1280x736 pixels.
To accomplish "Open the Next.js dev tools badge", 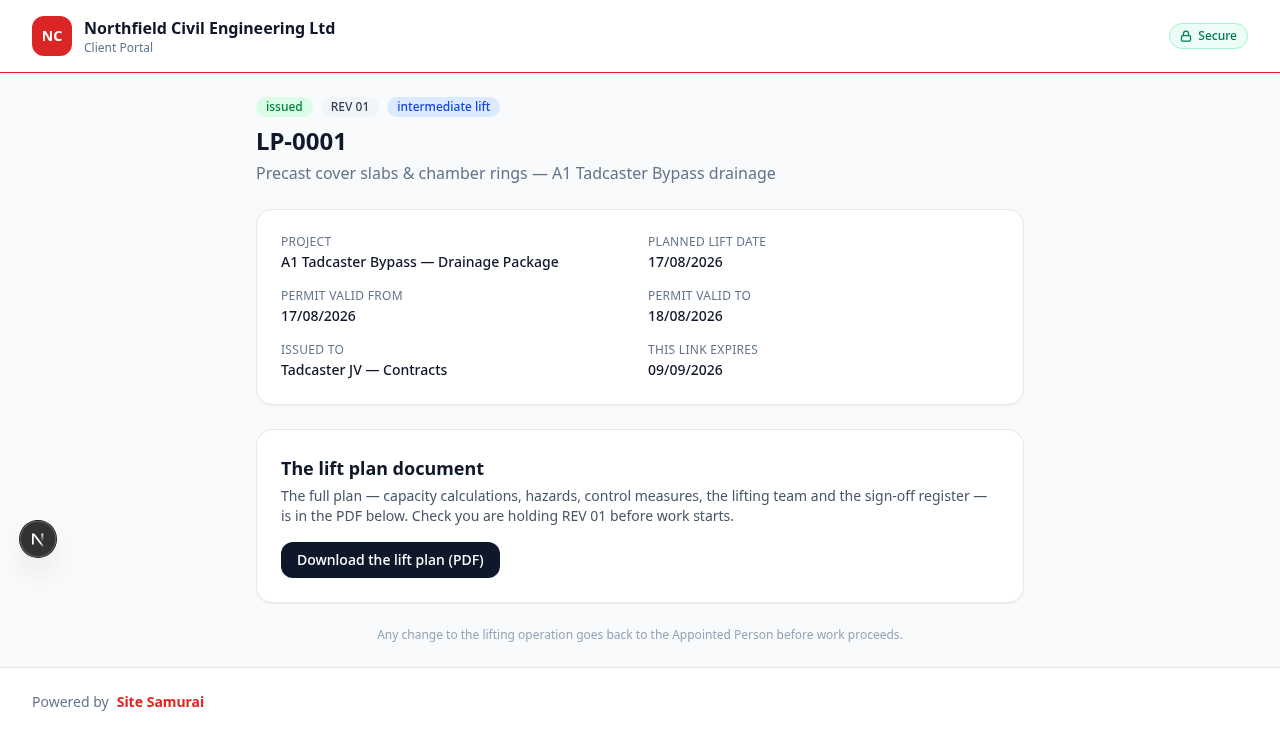I will pyautogui.click(x=38, y=539).
